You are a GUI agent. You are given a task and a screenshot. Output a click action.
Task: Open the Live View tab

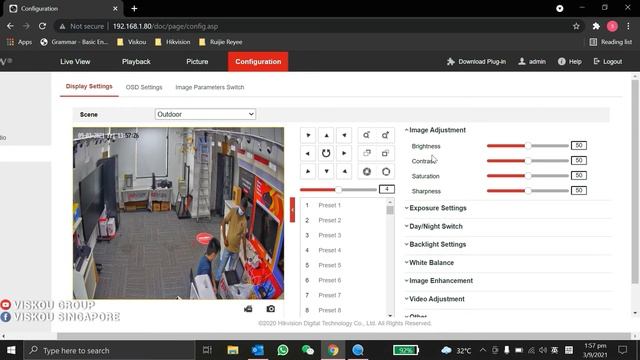click(x=75, y=62)
